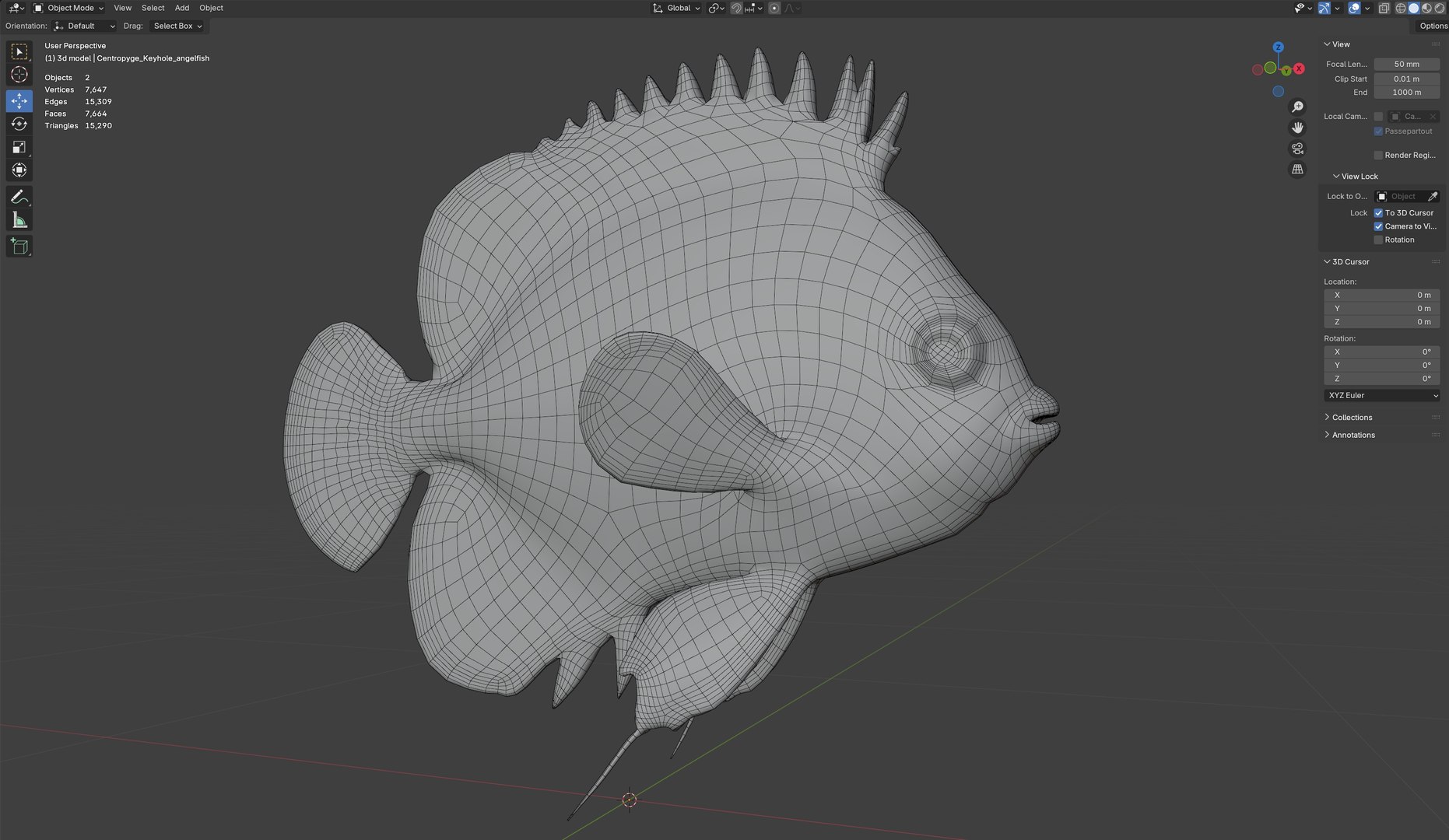1449x840 pixels.
Task: Adjust the clip End 1000 m field
Action: pos(1407,93)
